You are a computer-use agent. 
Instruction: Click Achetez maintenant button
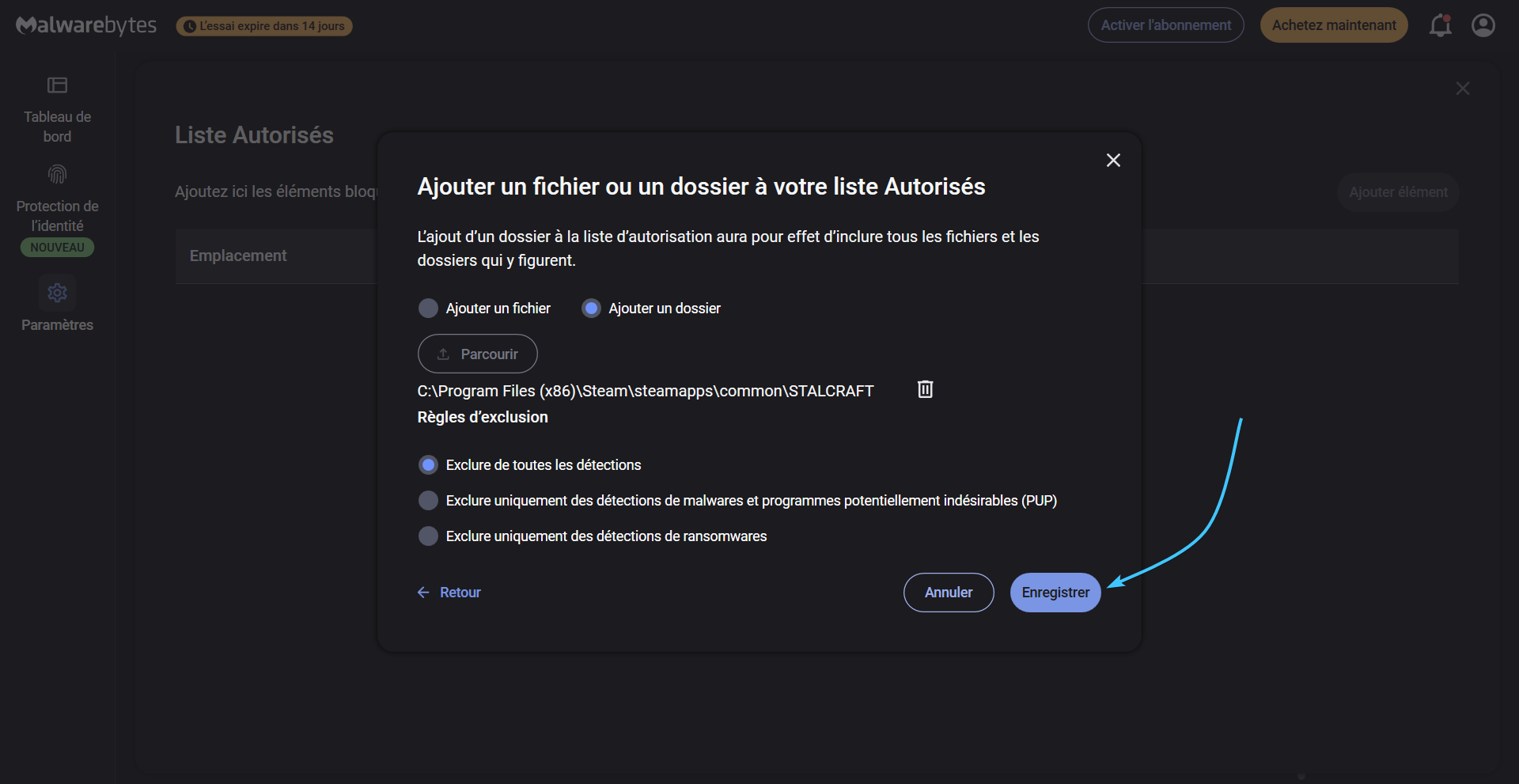1334,25
